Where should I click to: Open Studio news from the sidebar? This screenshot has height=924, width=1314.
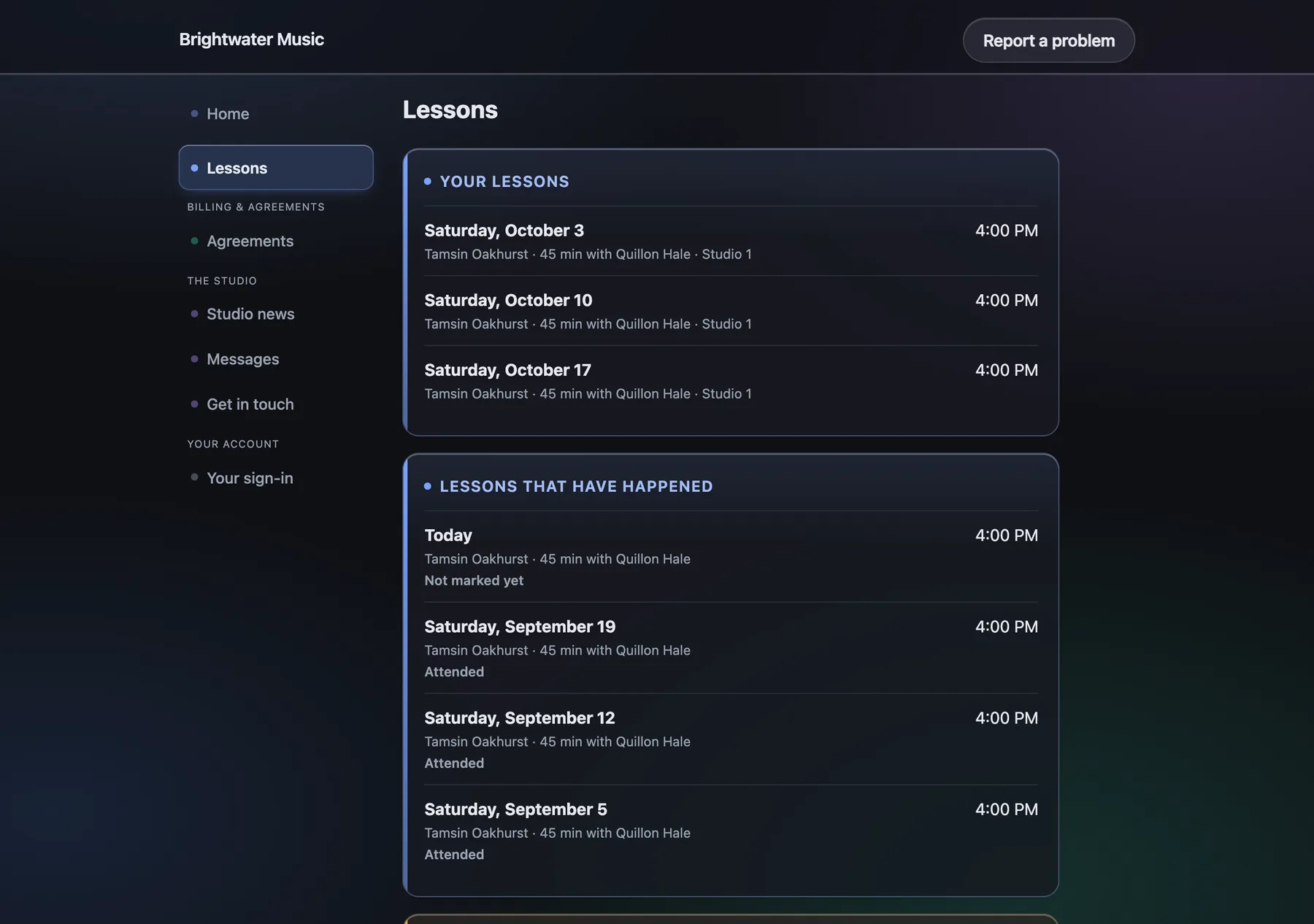[276, 314]
